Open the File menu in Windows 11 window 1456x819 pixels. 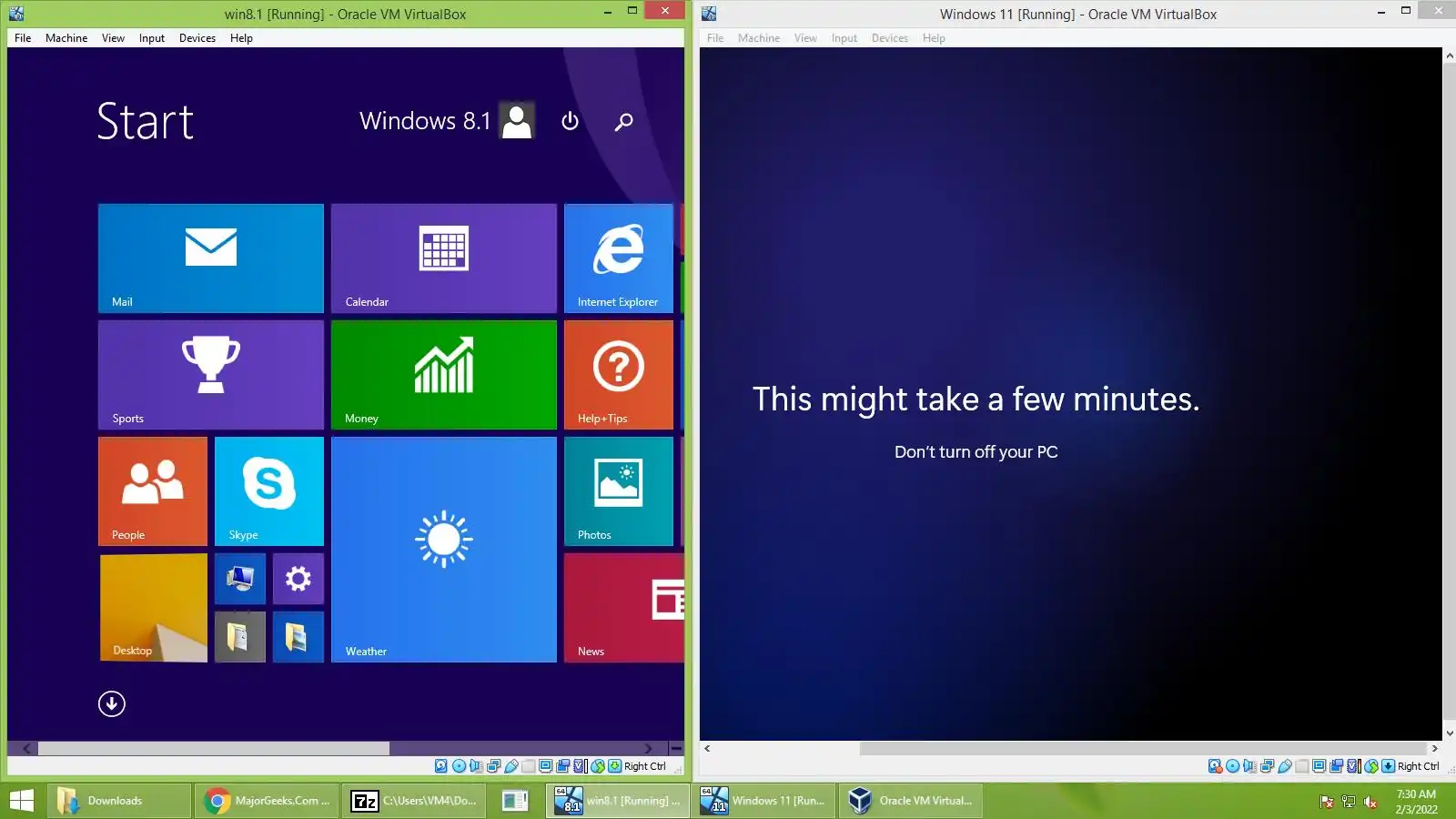pyautogui.click(x=715, y=38)
